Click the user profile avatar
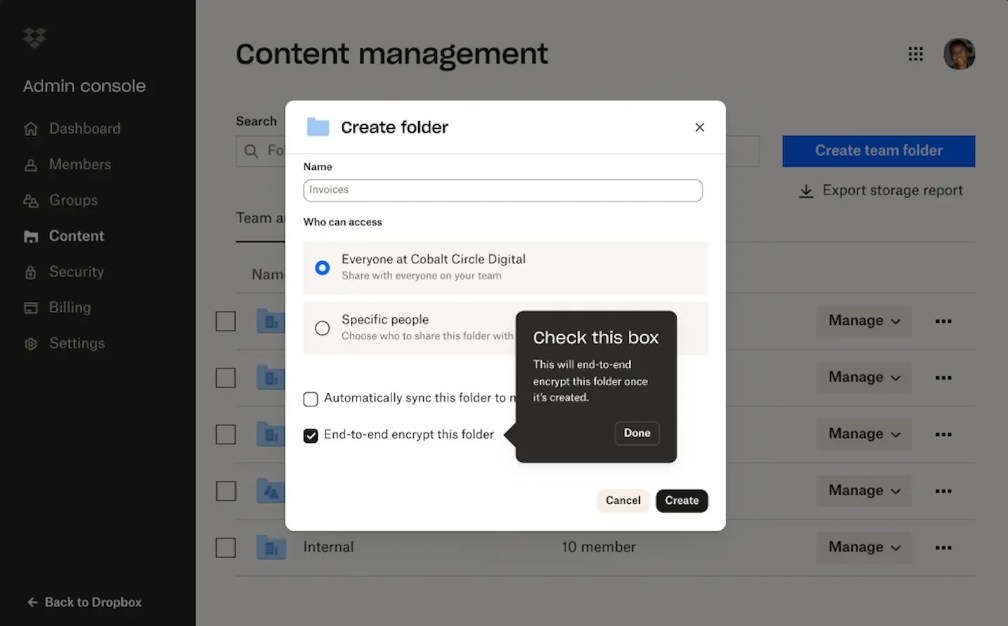 pyautogui.click(x=959, y=54)
